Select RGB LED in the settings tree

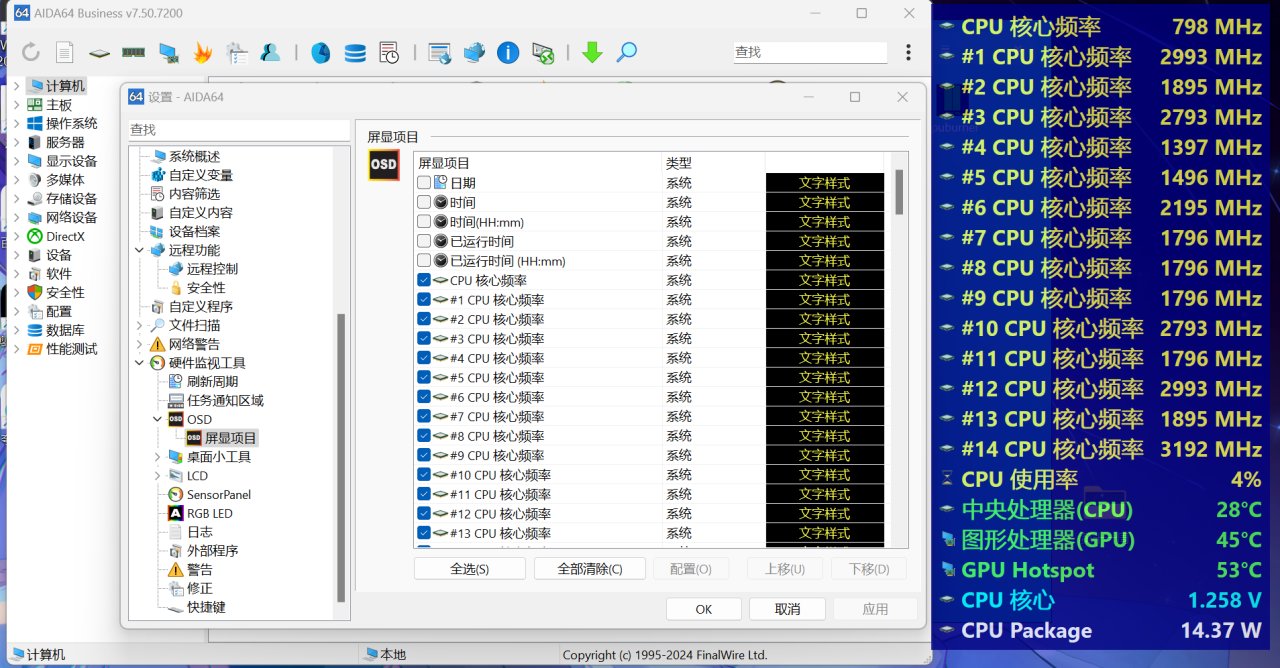pos(209,513)
